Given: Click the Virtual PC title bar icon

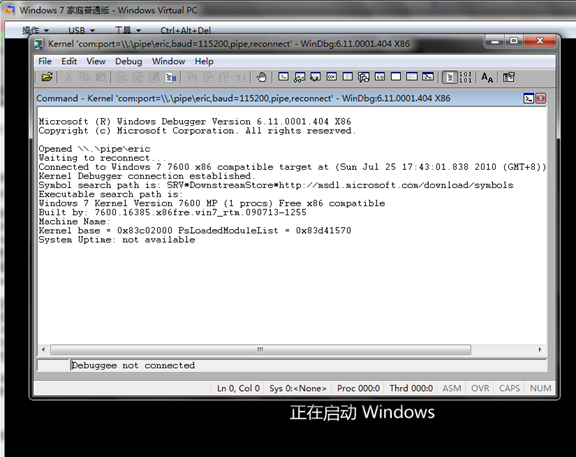Looking at the screenshot, I should 10,10.
